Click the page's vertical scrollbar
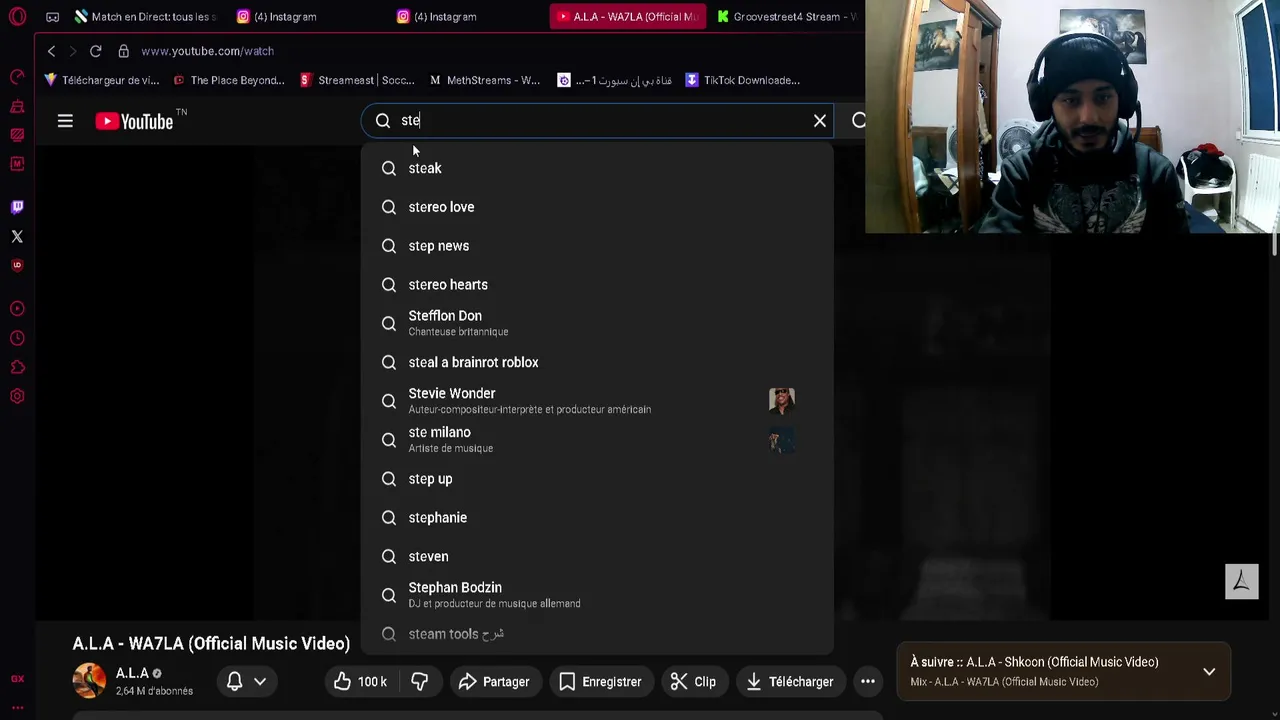This screenshot has width=1280, height=720. (x=1275, y=245)
